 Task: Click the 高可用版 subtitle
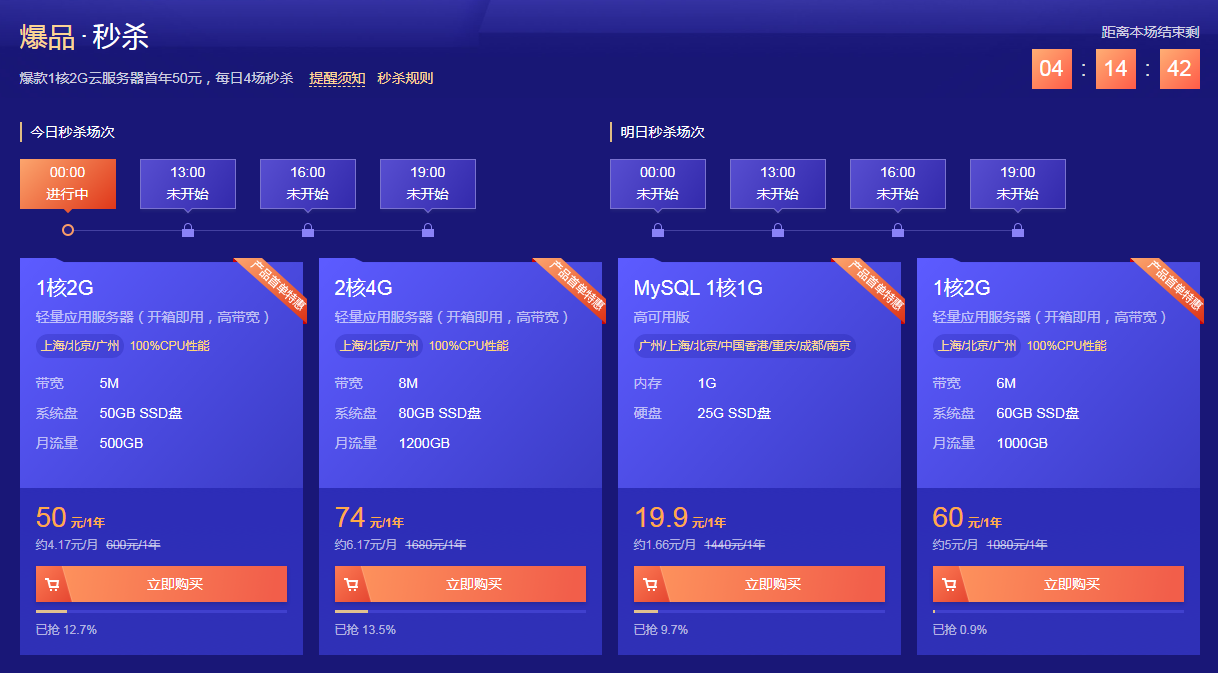pos(662,317)
